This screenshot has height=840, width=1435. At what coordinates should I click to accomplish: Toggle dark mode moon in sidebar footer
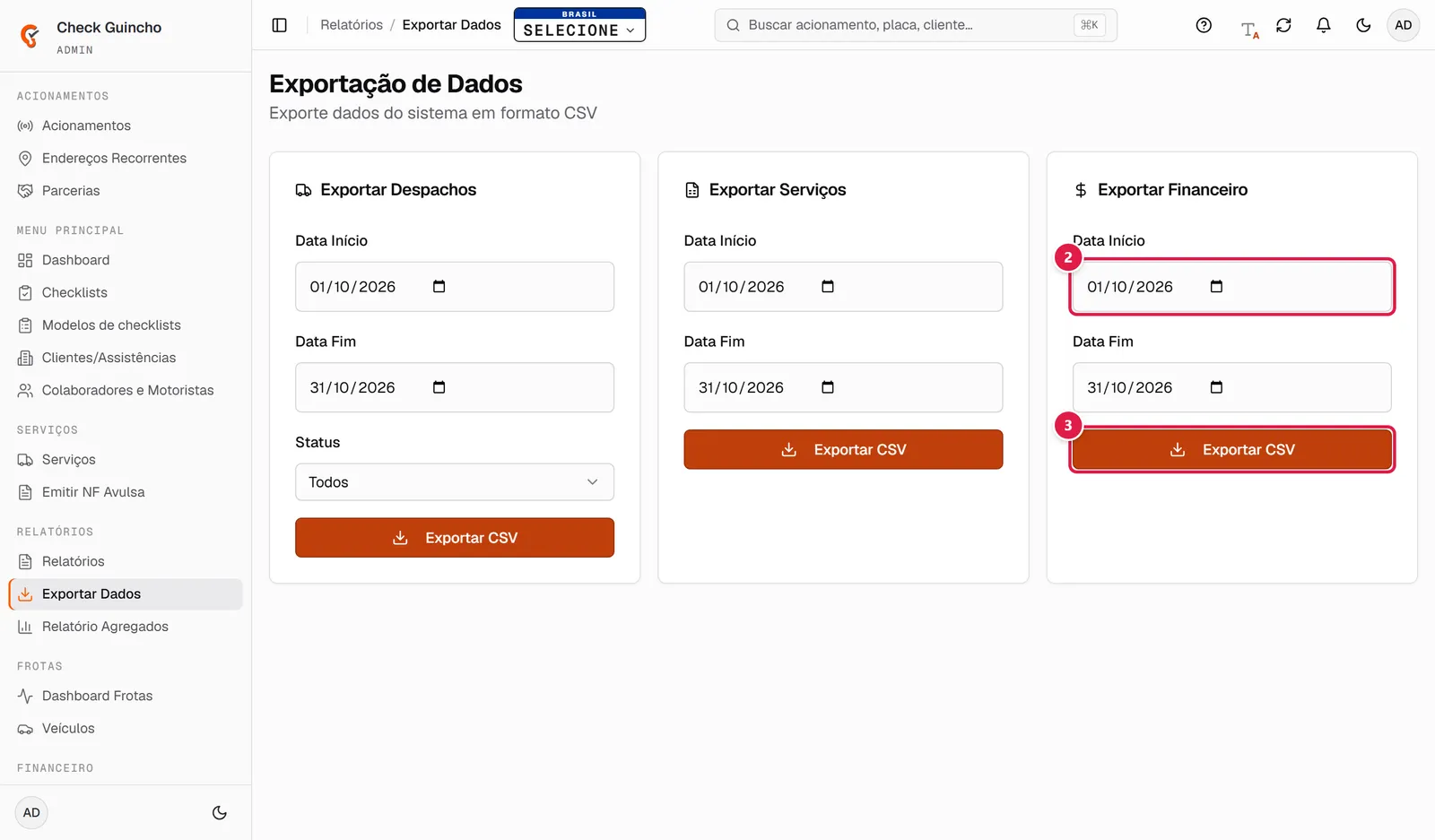point(219,813)
